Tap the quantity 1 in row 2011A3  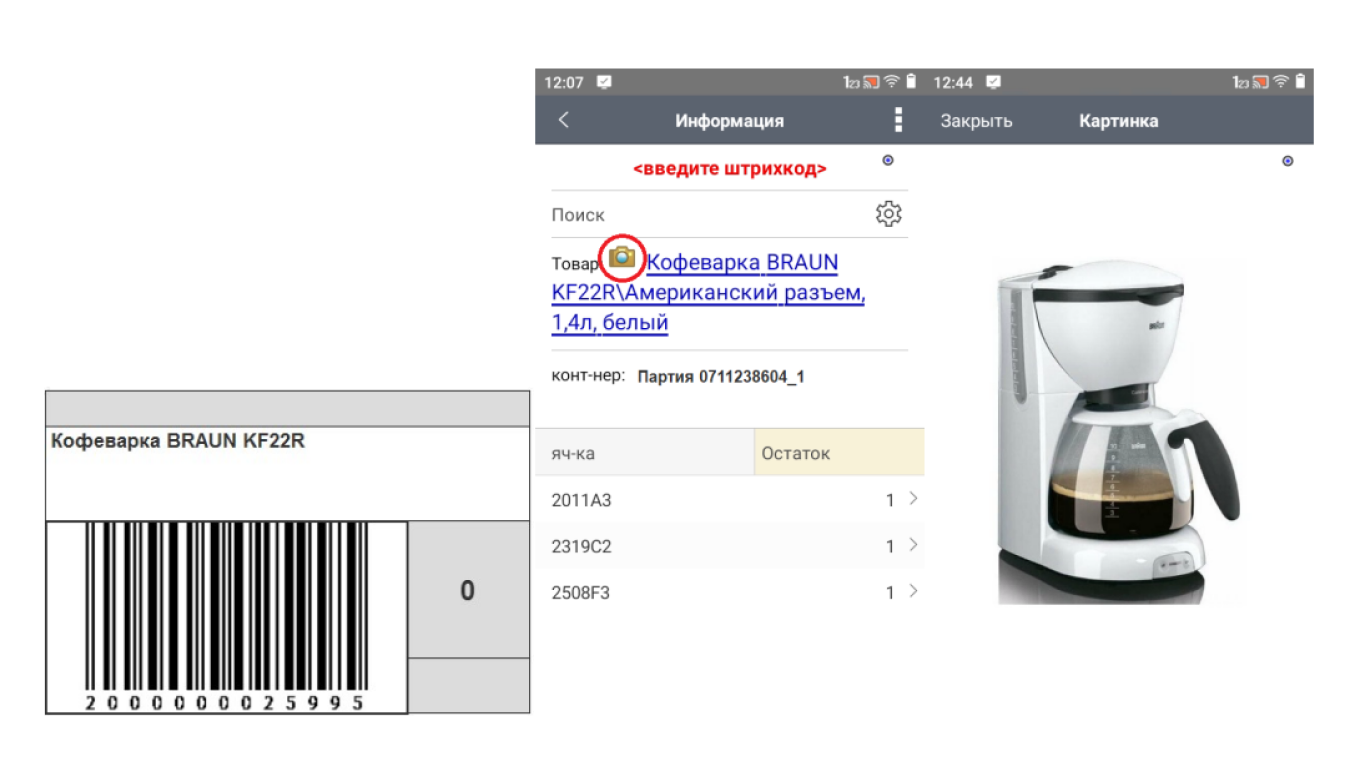(x=890, y=500)
